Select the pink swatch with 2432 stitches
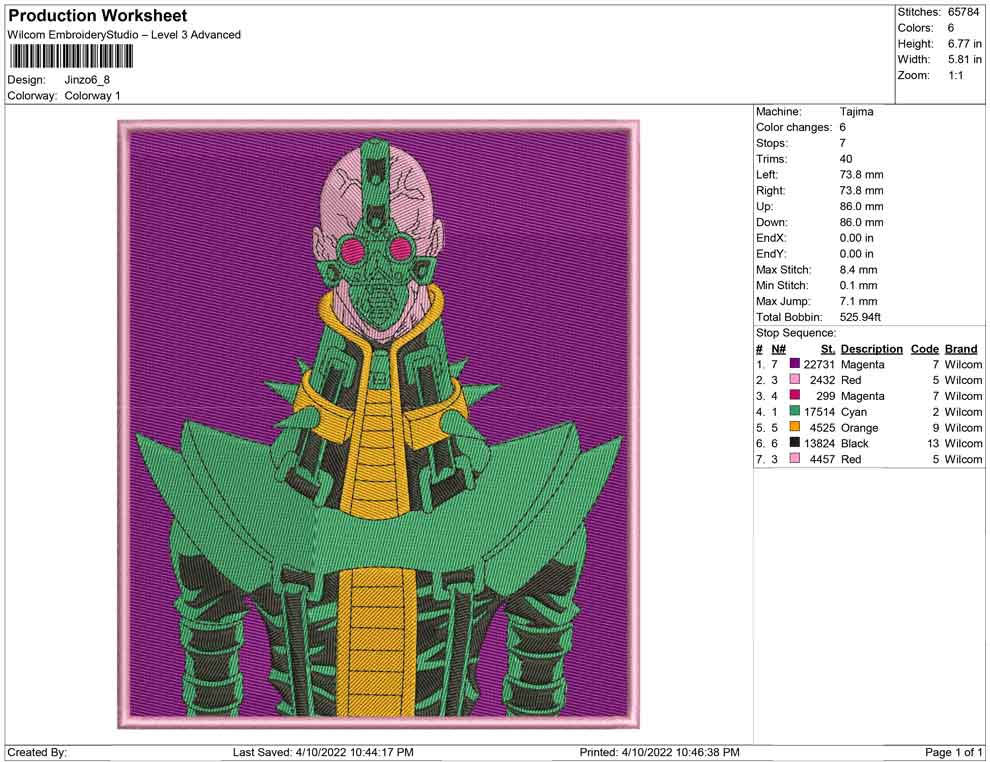 (795, 381)
